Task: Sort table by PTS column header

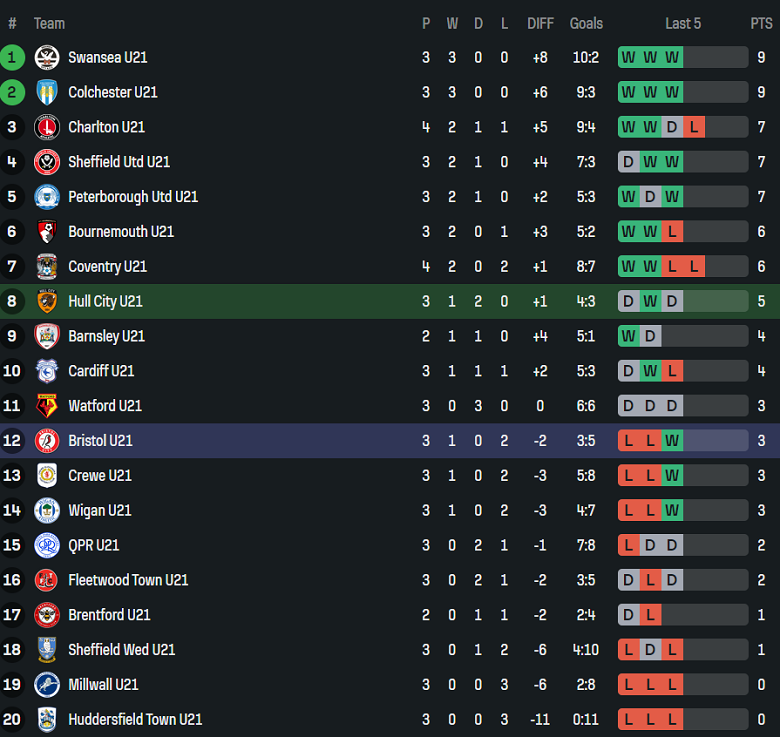Action: pyautogui.click(x=761, y=23)
